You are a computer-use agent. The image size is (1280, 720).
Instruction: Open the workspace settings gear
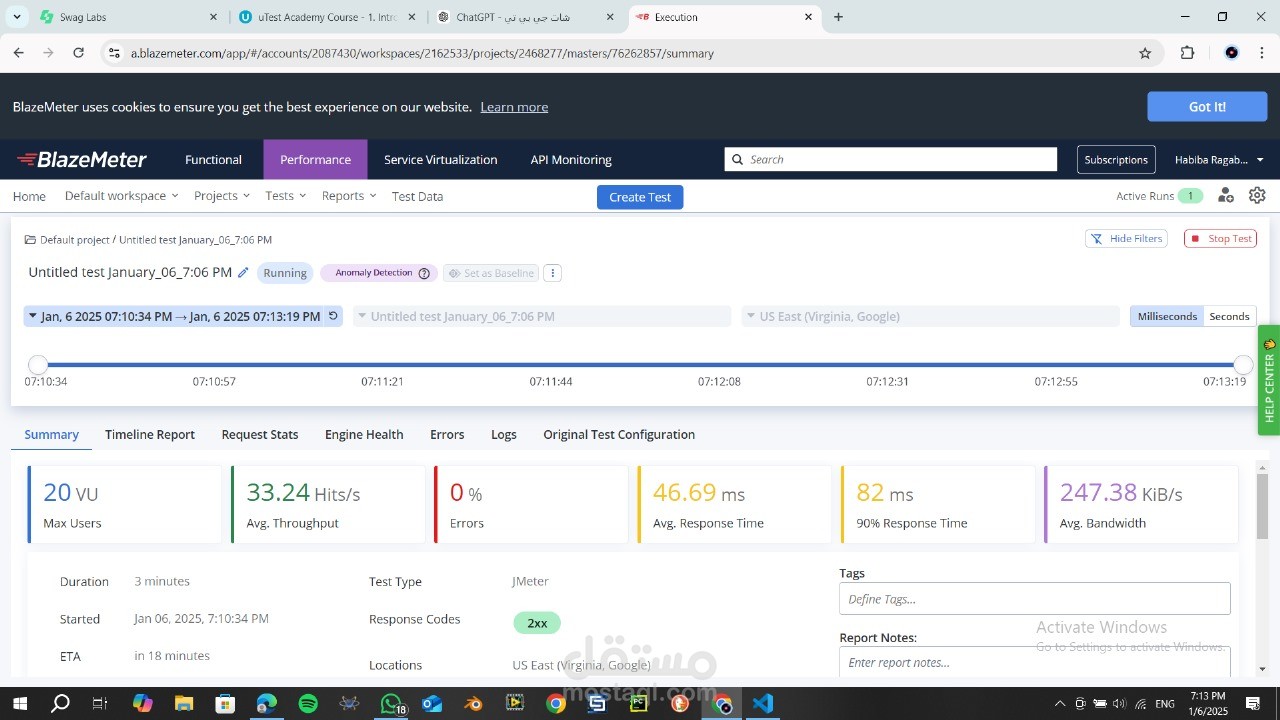click(1257, 195)
